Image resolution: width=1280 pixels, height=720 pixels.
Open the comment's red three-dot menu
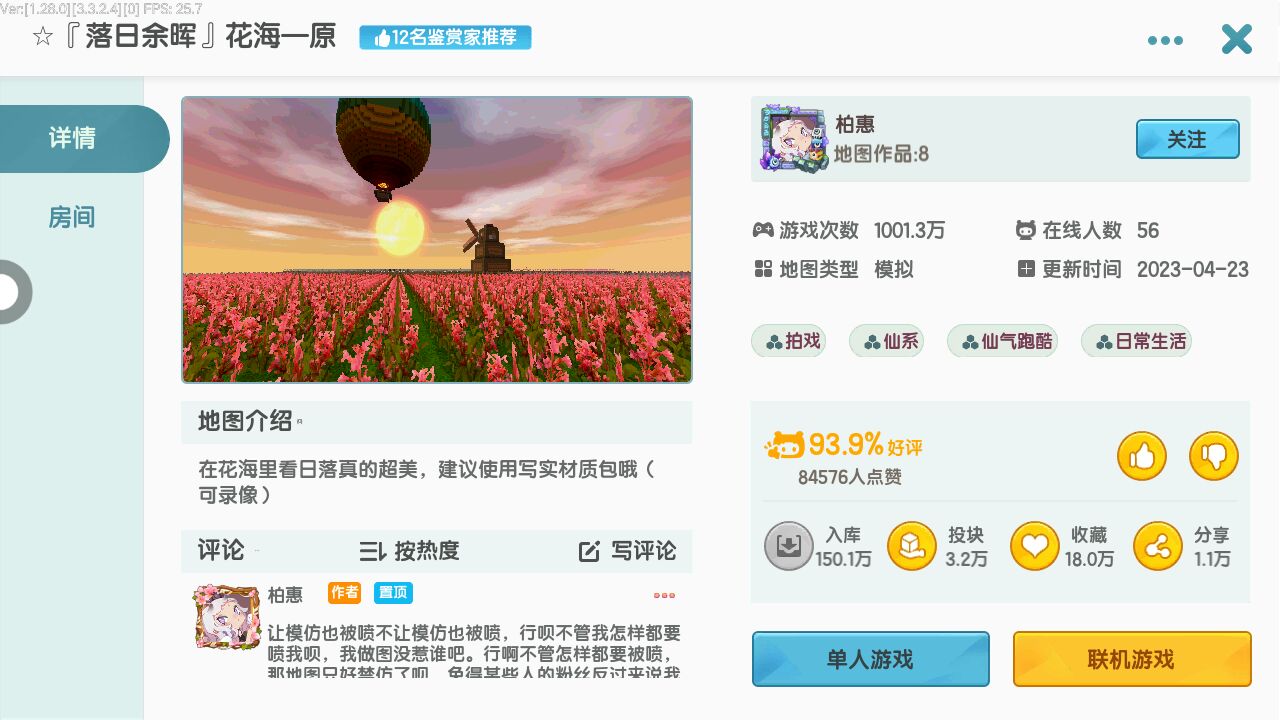pyautogui.click(x=664, y=595)
